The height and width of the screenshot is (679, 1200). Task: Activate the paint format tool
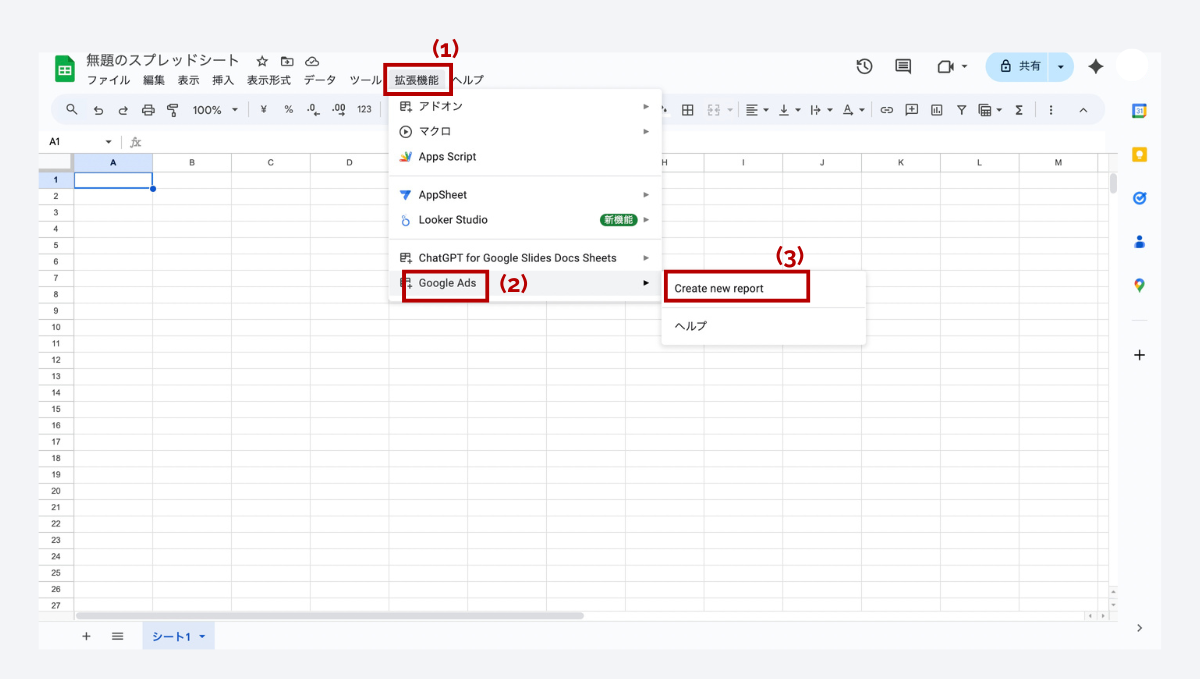click(173, 110)
